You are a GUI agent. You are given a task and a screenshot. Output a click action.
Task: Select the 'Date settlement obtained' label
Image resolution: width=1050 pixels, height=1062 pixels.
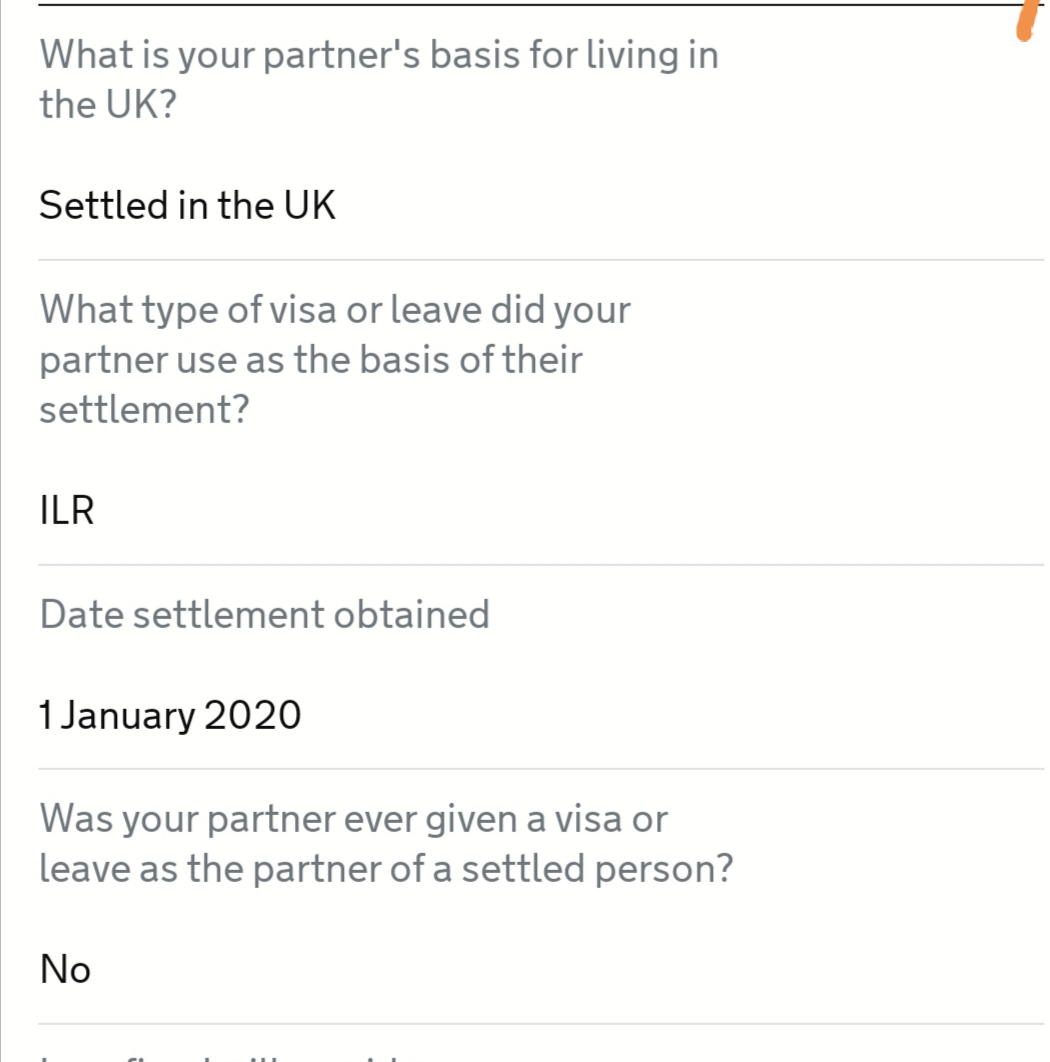(x=264, y=614)
